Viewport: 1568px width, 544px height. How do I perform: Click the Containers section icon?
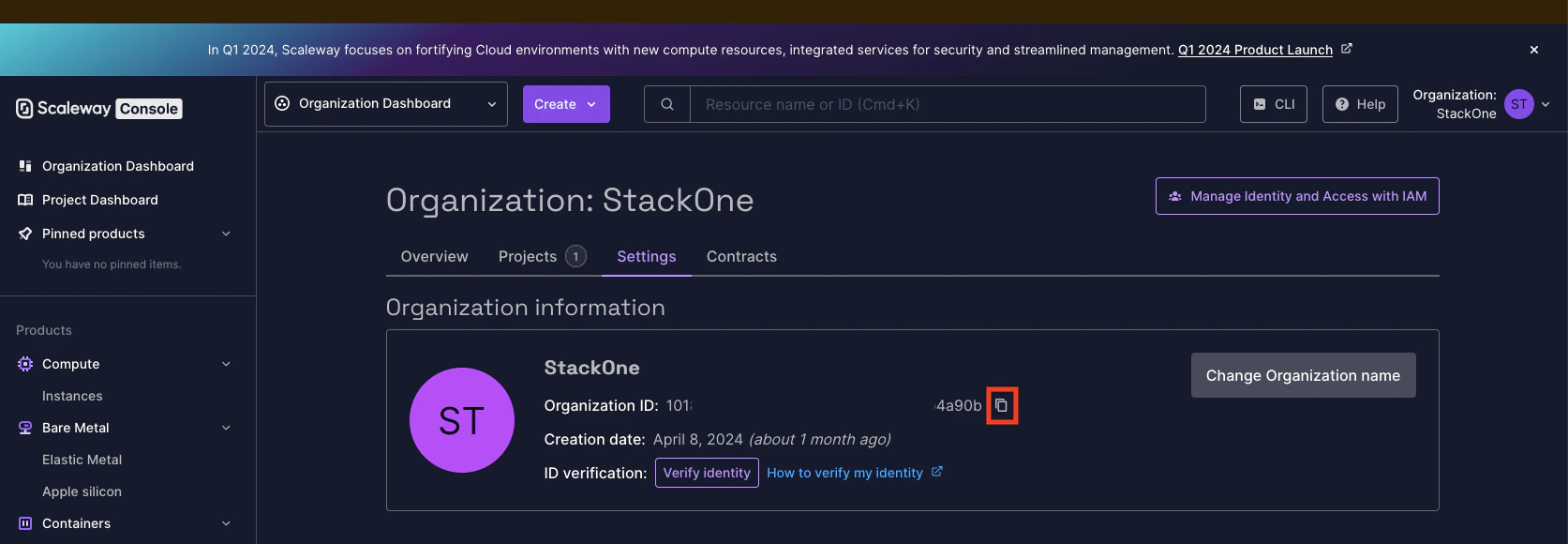point(25,523)
